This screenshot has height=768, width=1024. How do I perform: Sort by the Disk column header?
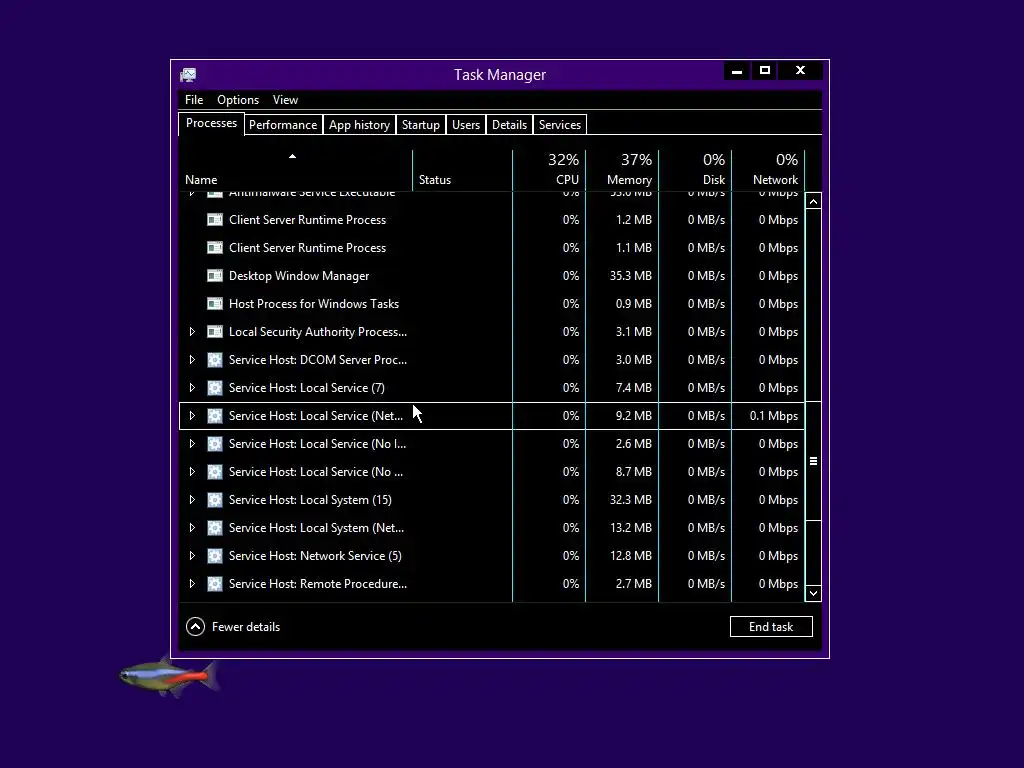[696, 170]
